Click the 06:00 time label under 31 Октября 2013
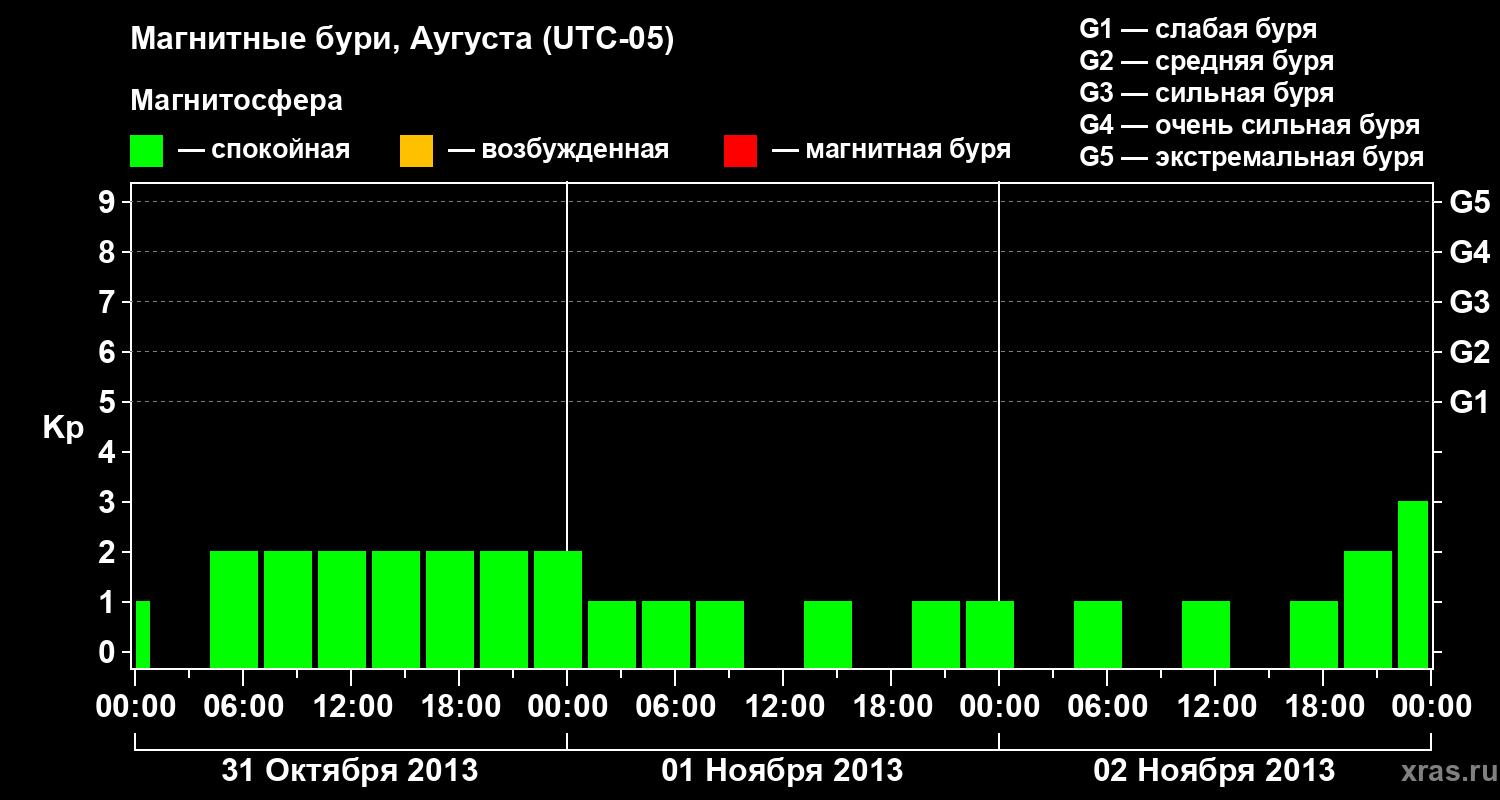The width and height of the screenshot is (1500, 800). click(242, 707)
